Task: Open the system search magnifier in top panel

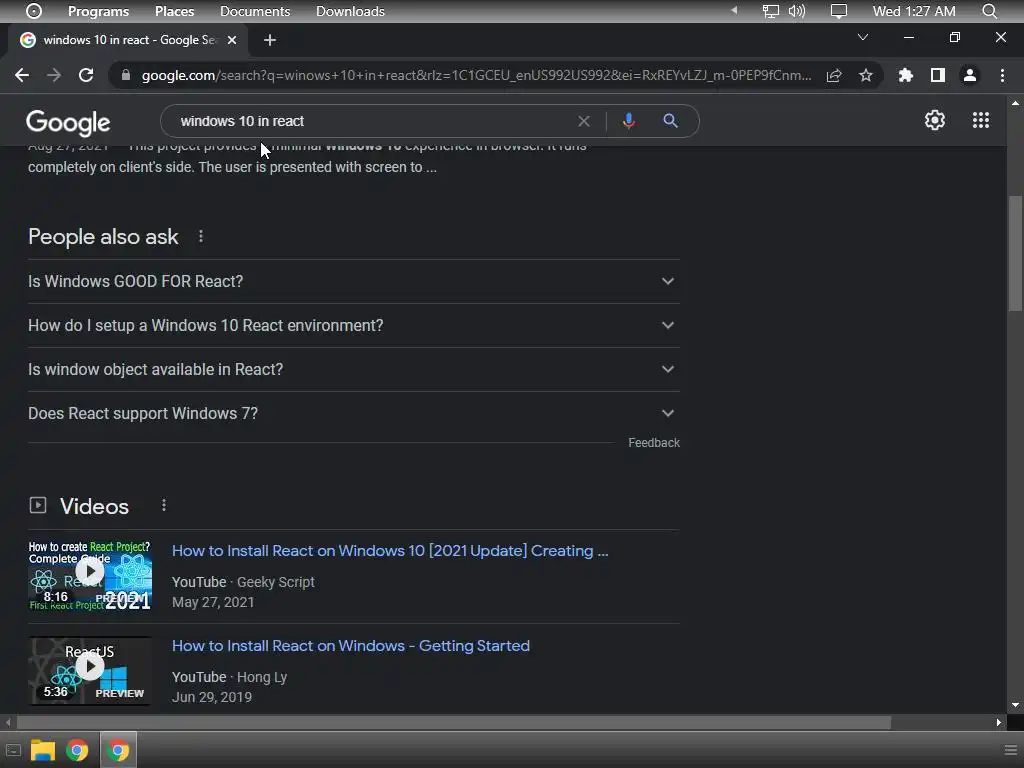Action: click(989, 11)
